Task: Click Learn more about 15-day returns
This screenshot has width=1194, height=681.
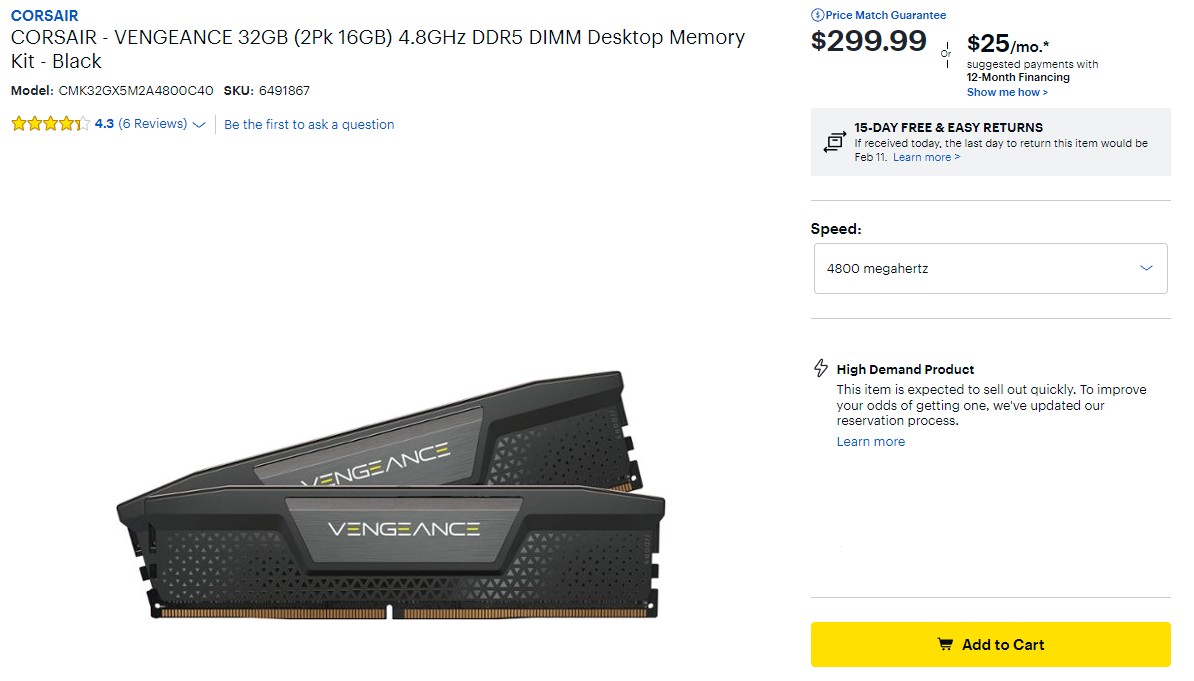Action: [x=926, y=157]
